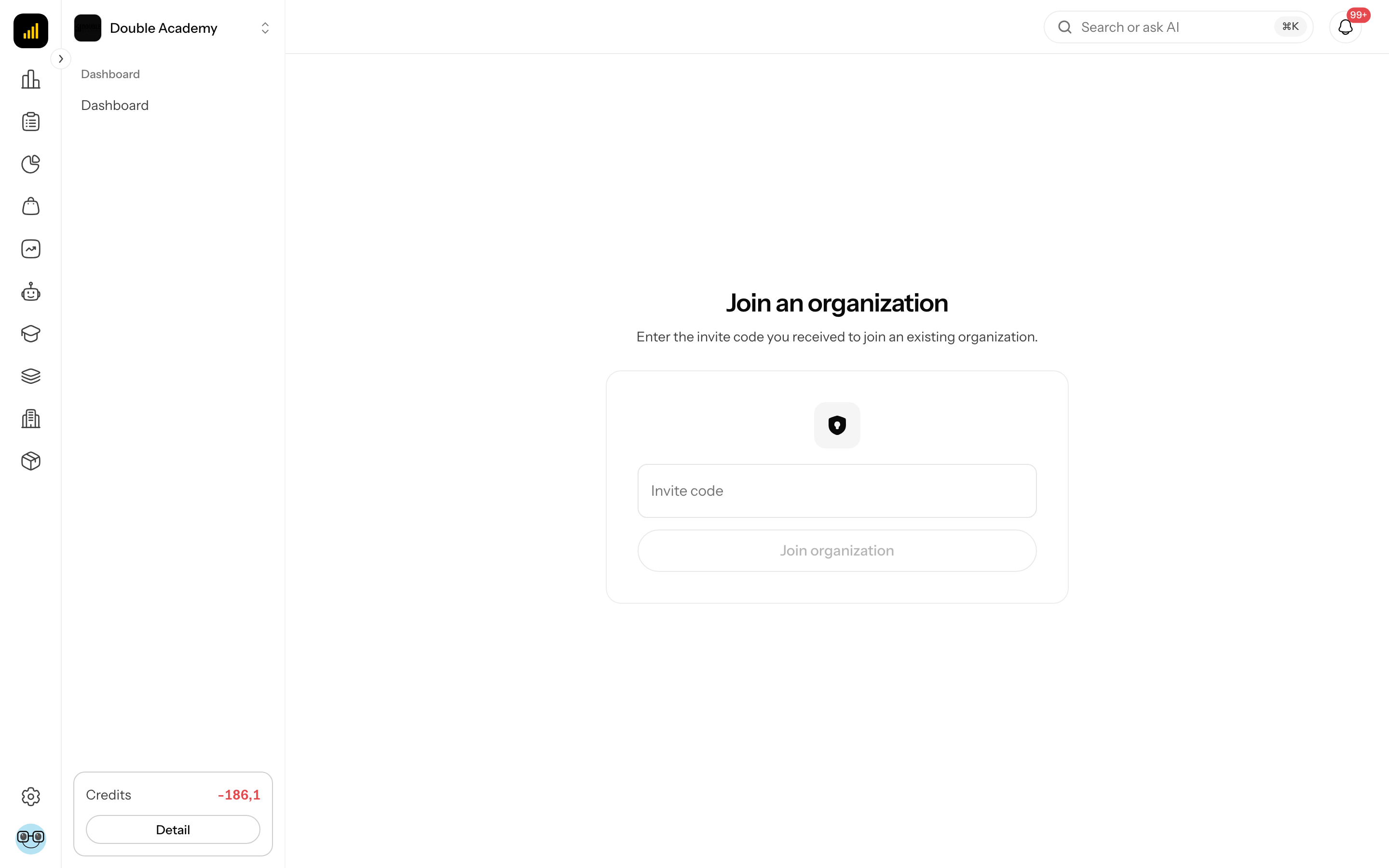Click the Double Academy black logo thumbnail

click(x=87, y=28)
